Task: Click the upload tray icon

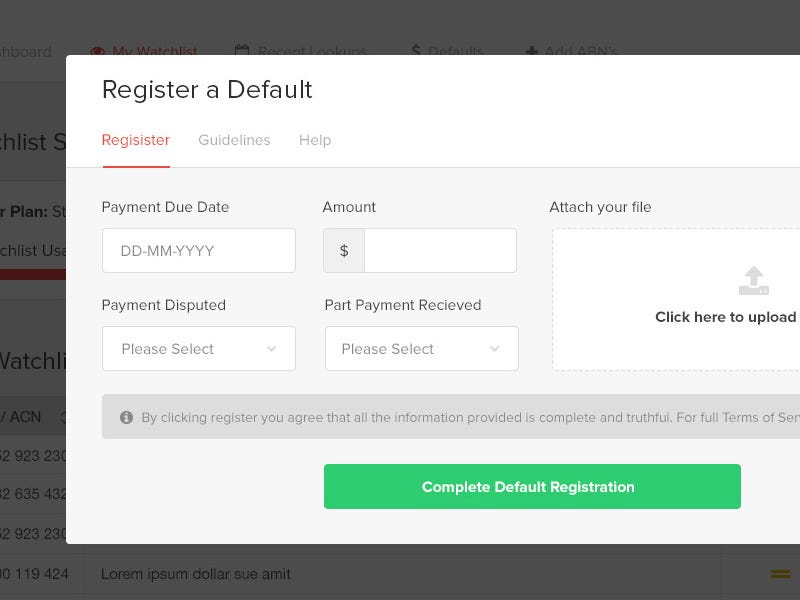Action: (x=754, y=281)
